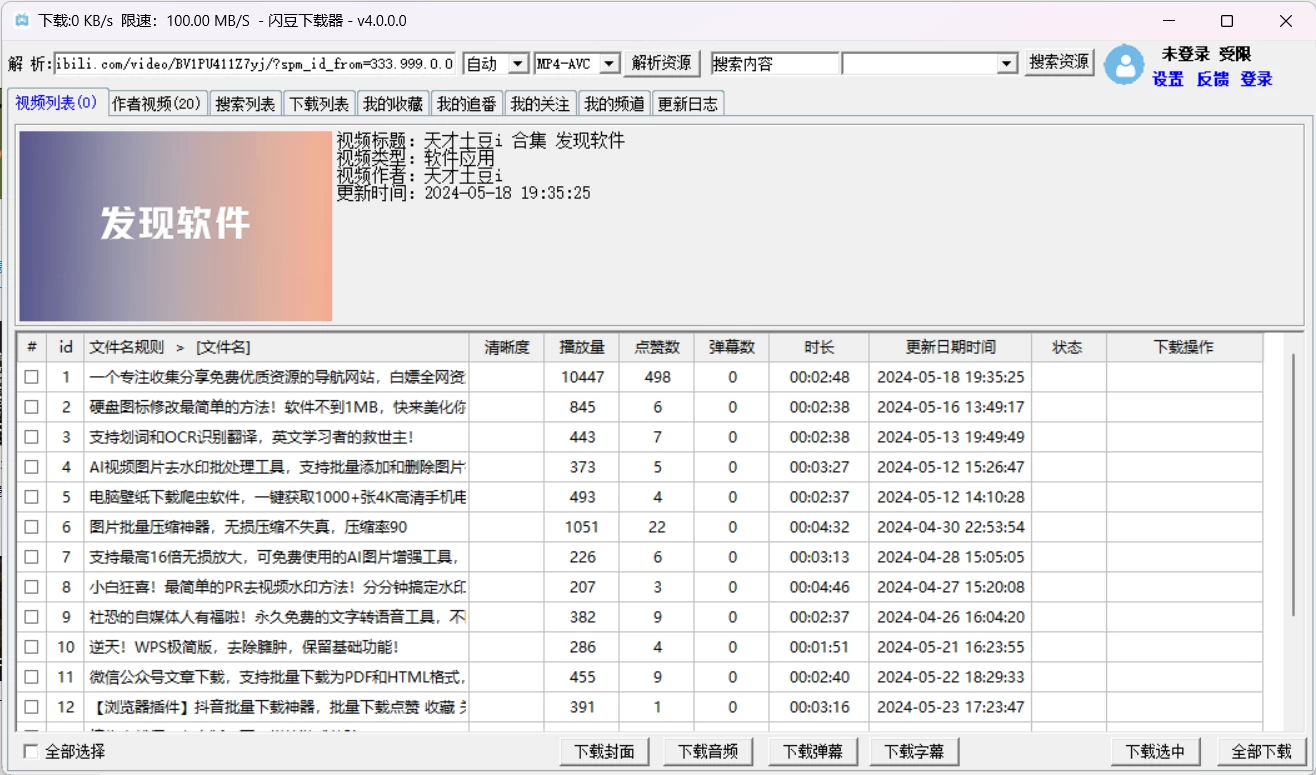Click the 下载操作 column header
Screen dimensions: 1316x775
coord(1184,347)
